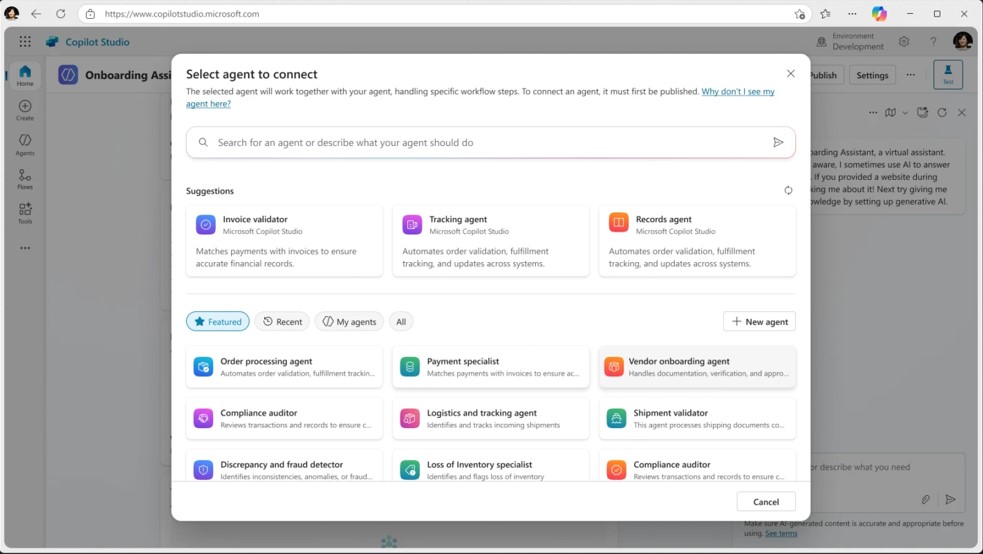This screenshot has width=983, height=554.
Task: Go back in the browser
Action: (36, 14)
